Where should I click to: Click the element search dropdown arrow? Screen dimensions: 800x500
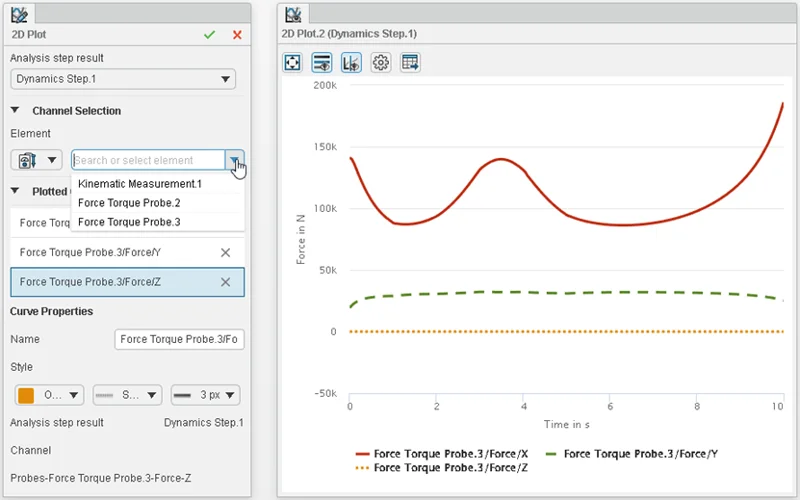click(x=234, y=160)
